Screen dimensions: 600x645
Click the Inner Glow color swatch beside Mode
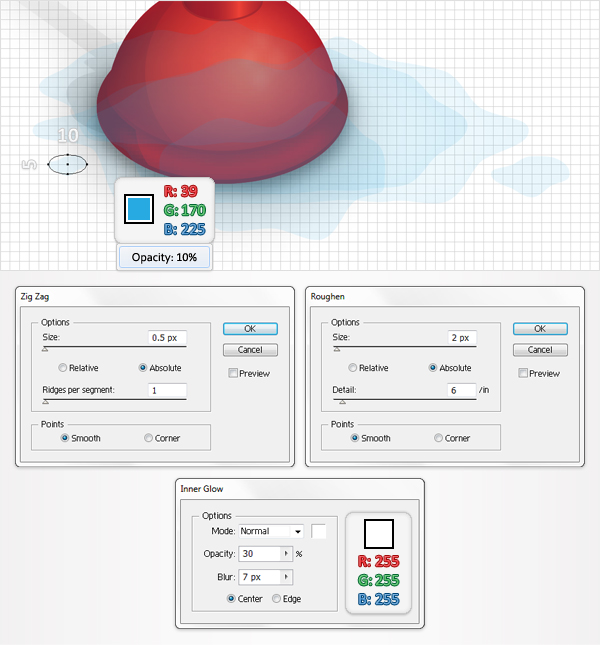pos(319,531)
